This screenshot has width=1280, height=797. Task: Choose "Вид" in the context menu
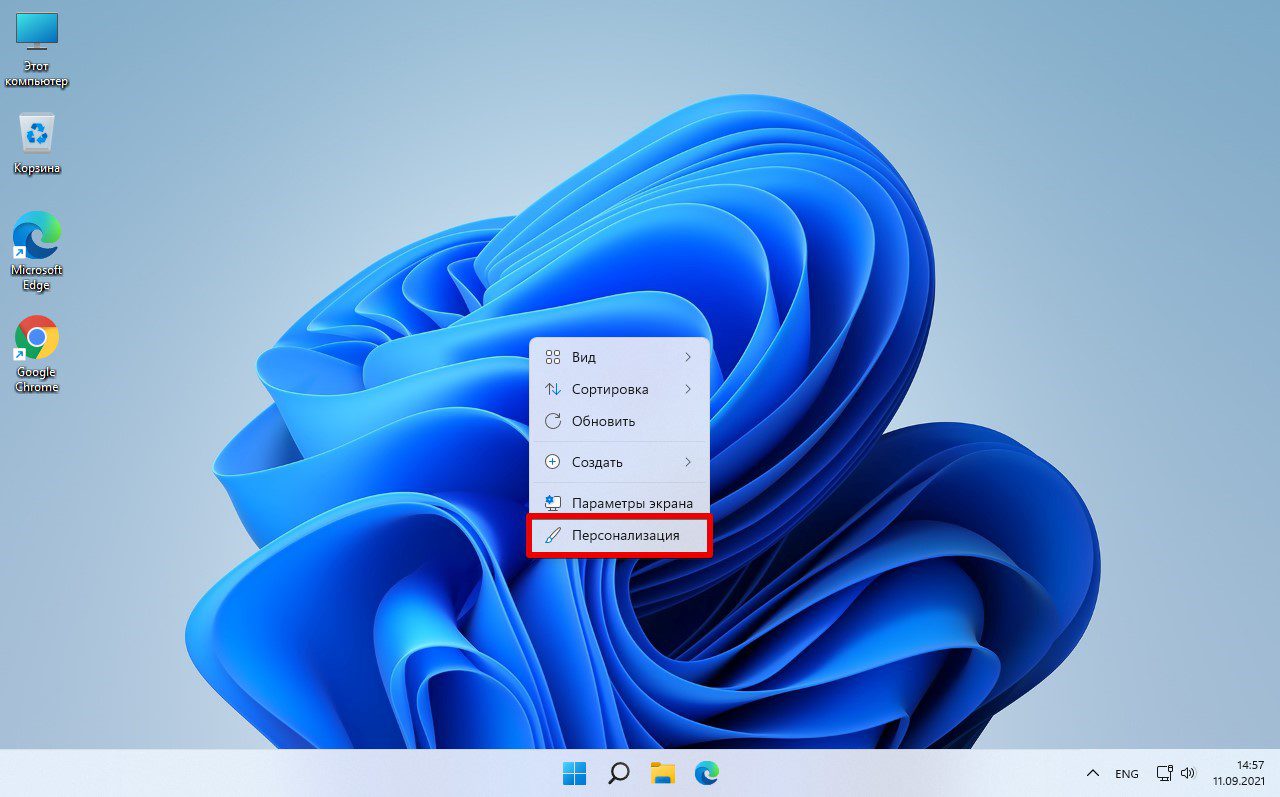pos(619,357)
